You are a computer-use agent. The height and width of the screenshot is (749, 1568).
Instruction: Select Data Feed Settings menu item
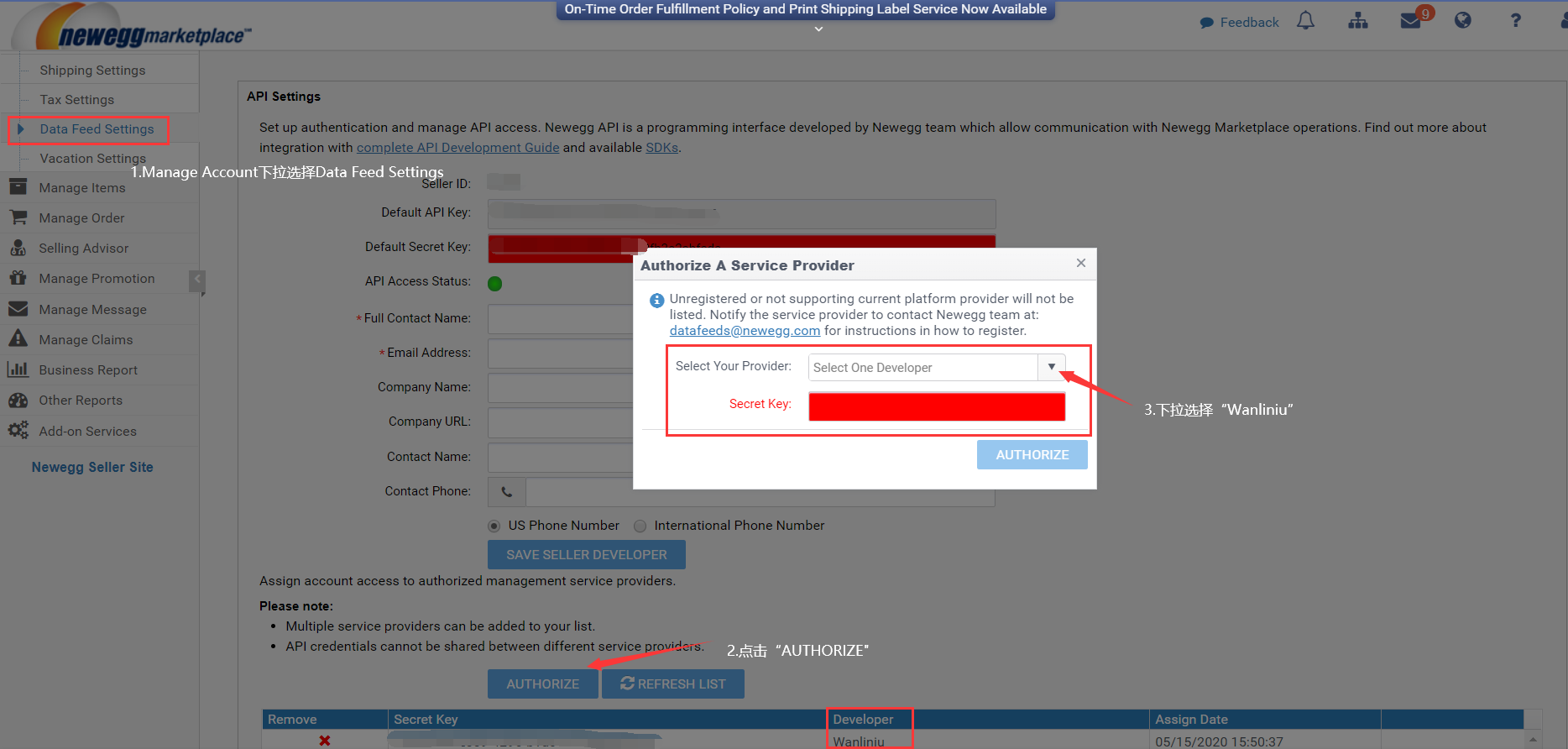pyautogui.click(x=97, y=129)
